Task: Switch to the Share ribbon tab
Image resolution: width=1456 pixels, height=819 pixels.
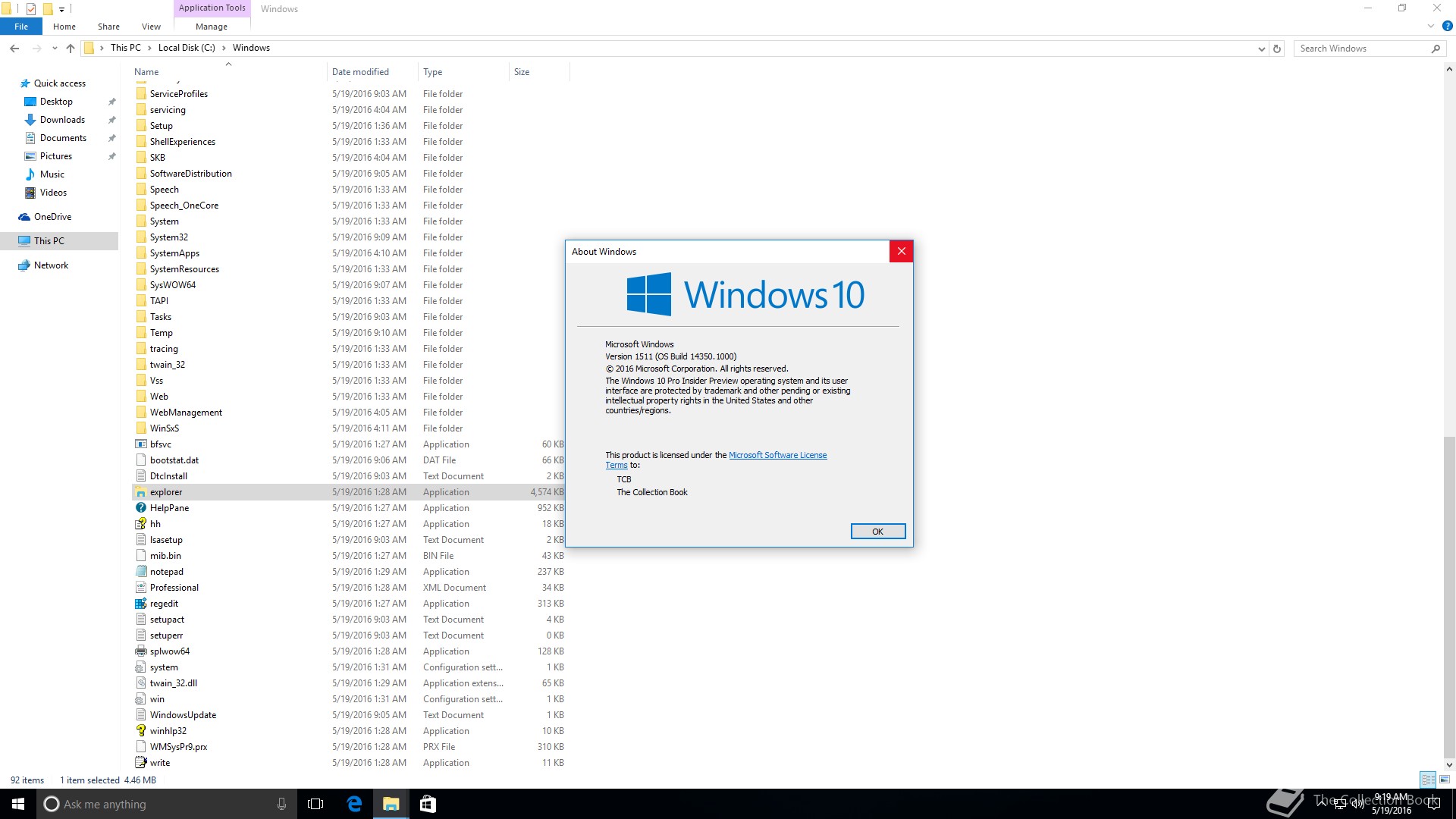Action: tap(108, 27)
